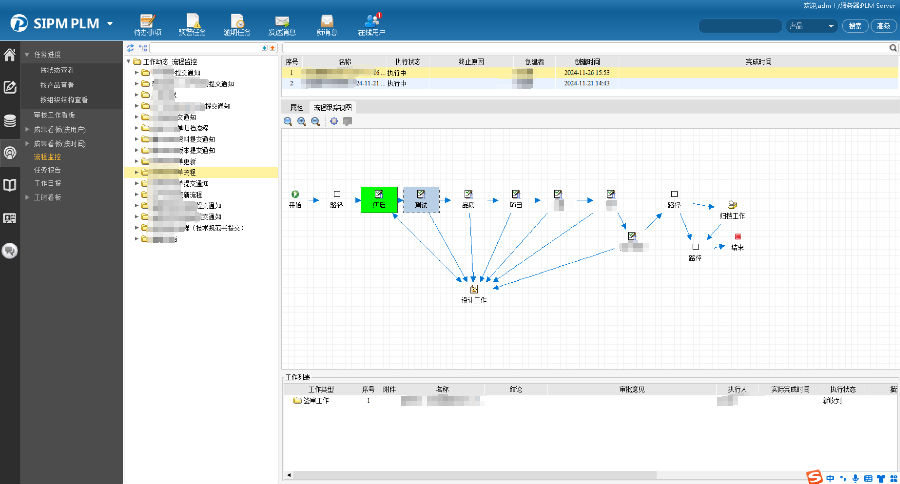Expand the first folder in workflow tree
The width and height of the screenshot is (900, 484).
coord(136,73)
